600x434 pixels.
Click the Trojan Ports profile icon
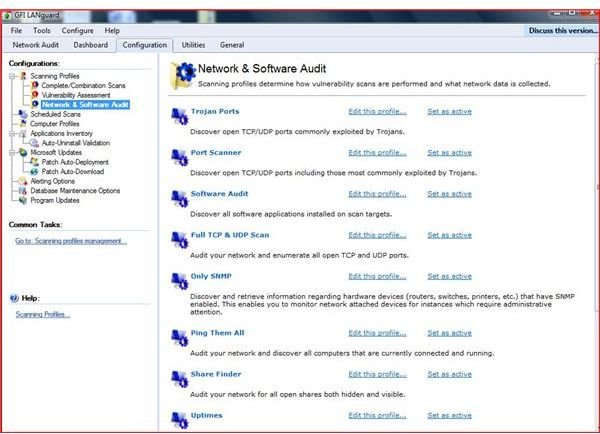[x=179, y=116]
